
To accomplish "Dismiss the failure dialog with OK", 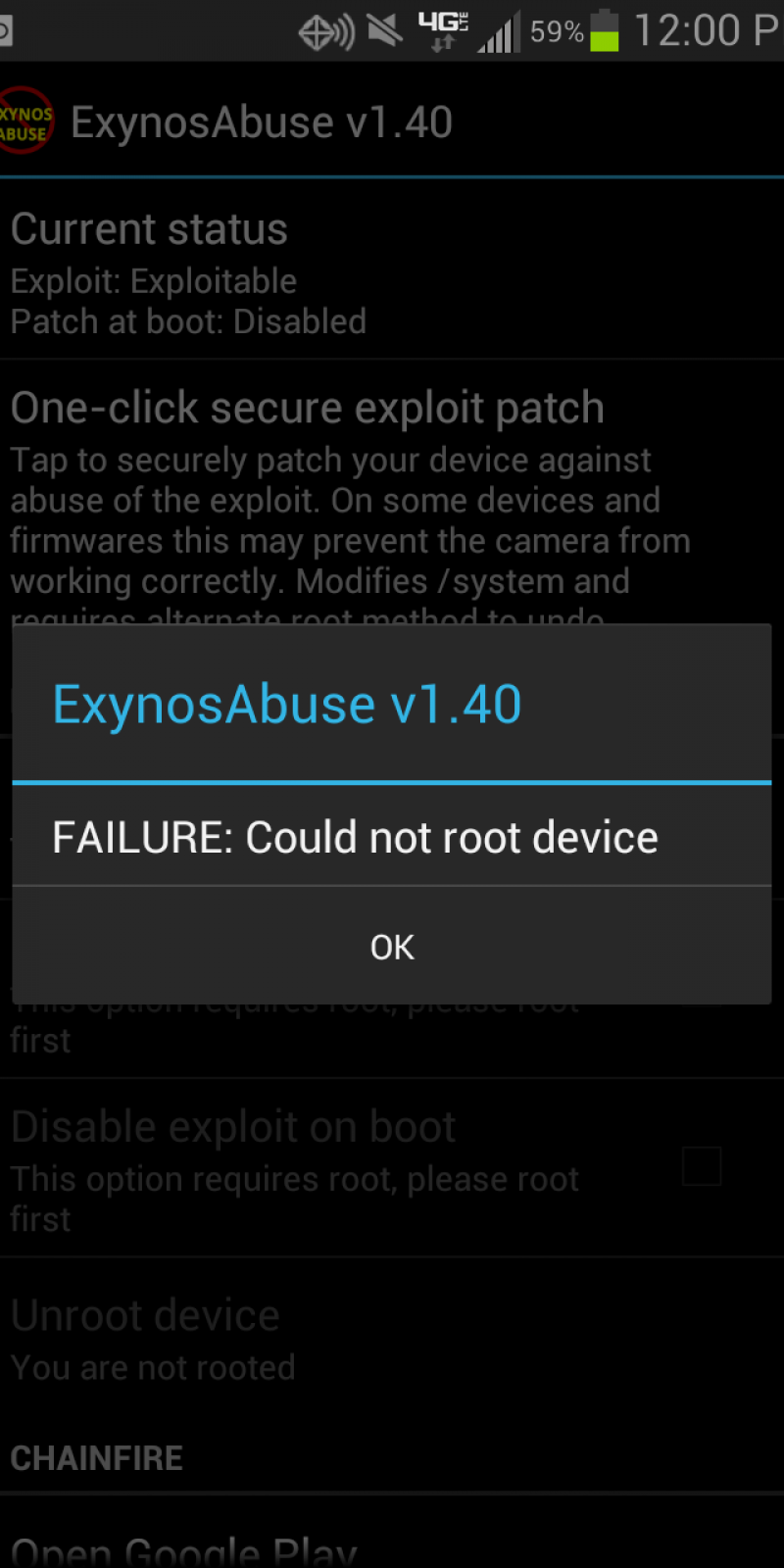I will pos(392,947).
